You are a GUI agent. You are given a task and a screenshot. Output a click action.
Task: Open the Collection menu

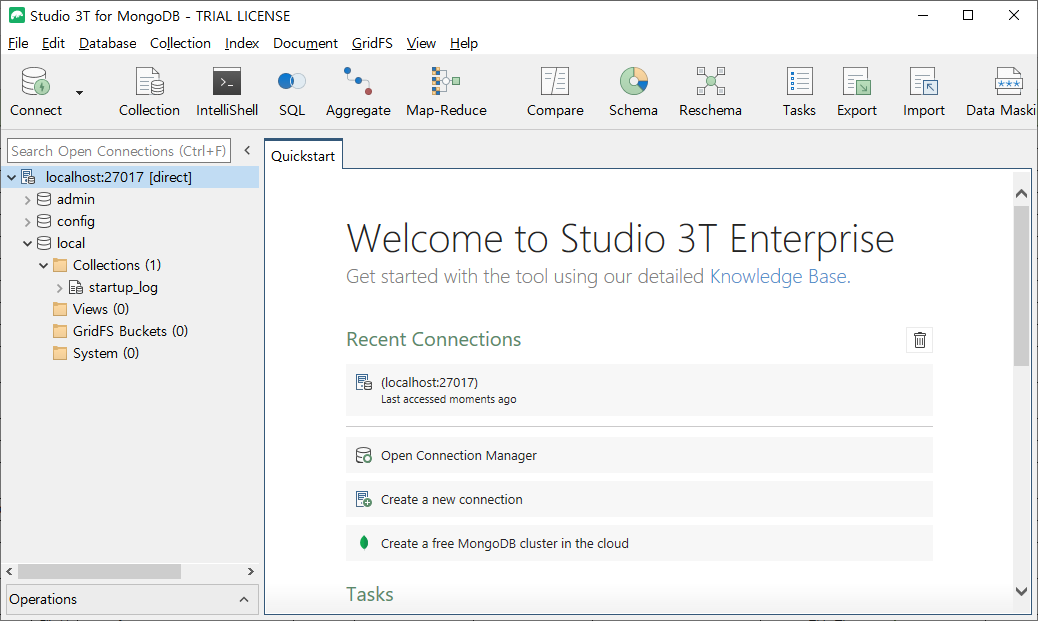coord(180,43)
